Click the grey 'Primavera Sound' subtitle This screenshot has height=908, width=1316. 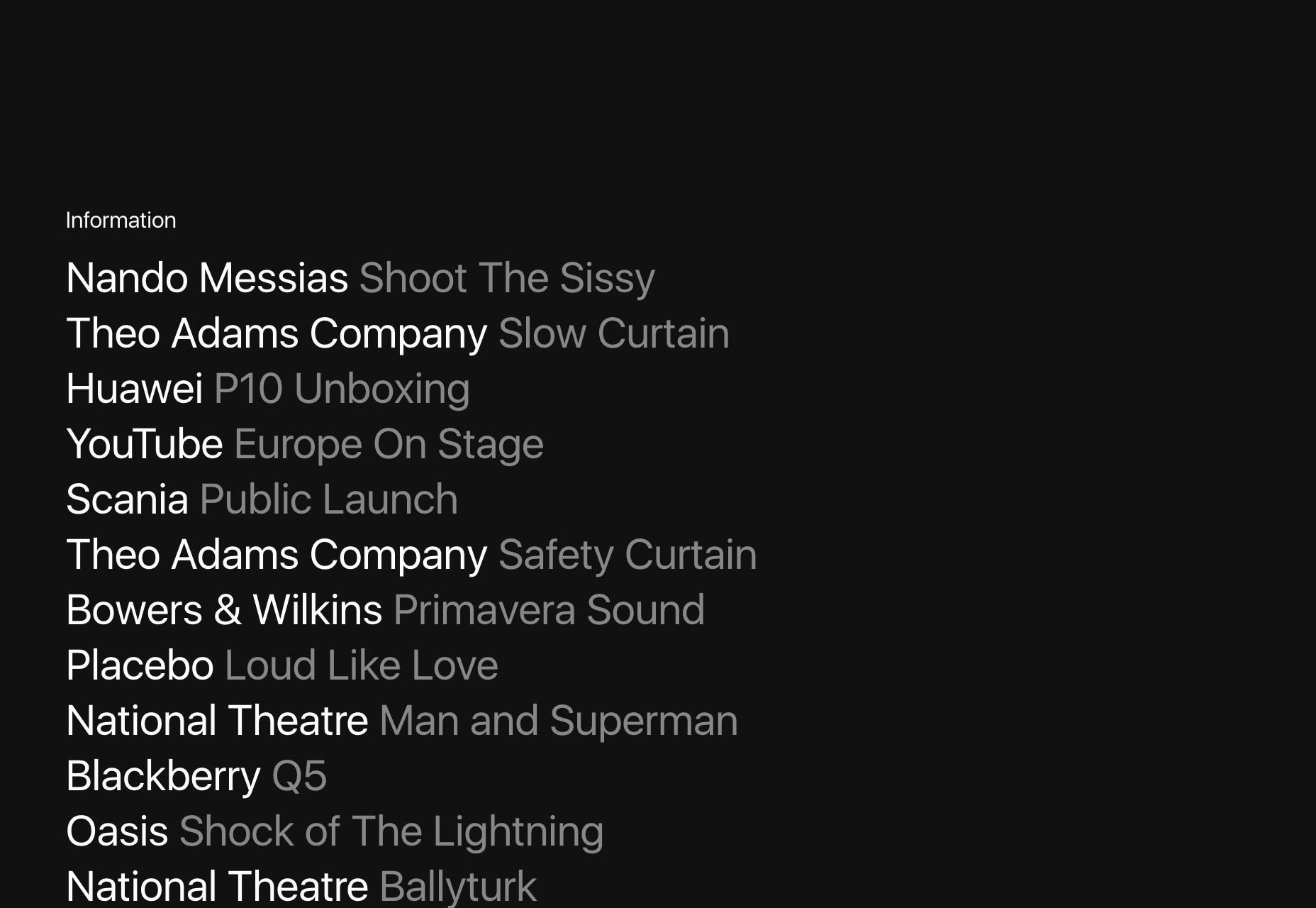pos(549,610)
